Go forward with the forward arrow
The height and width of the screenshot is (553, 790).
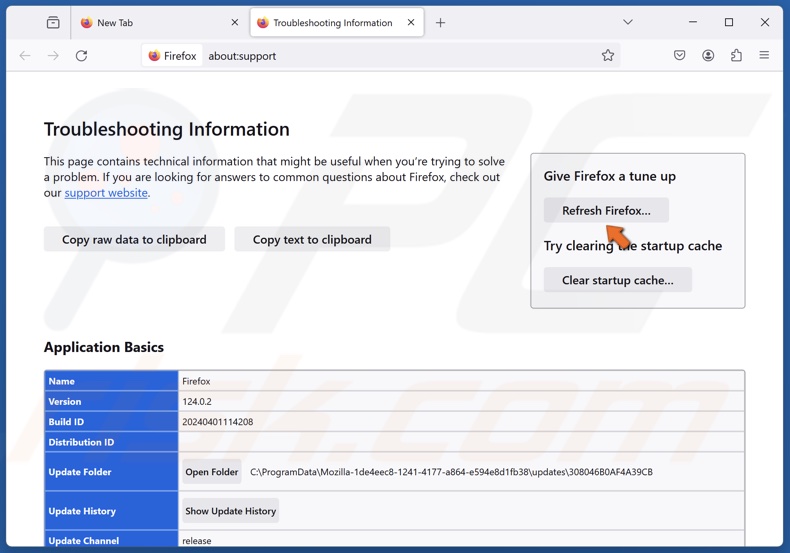point(53,56)
